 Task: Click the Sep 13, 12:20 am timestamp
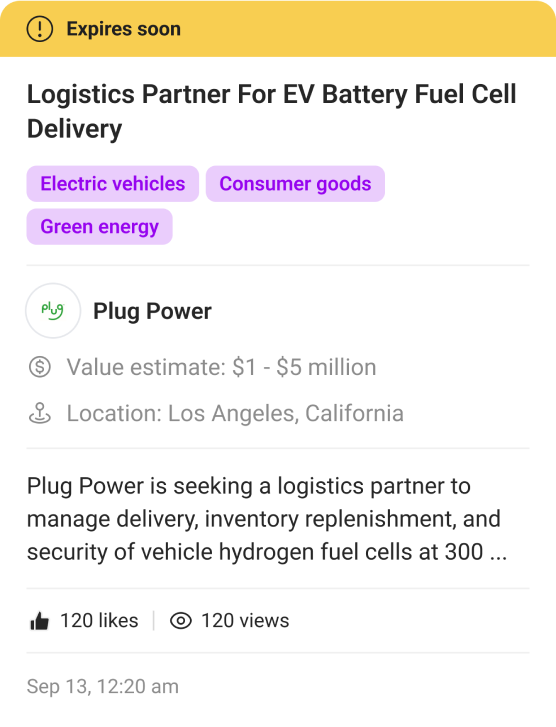coord(102,687)
